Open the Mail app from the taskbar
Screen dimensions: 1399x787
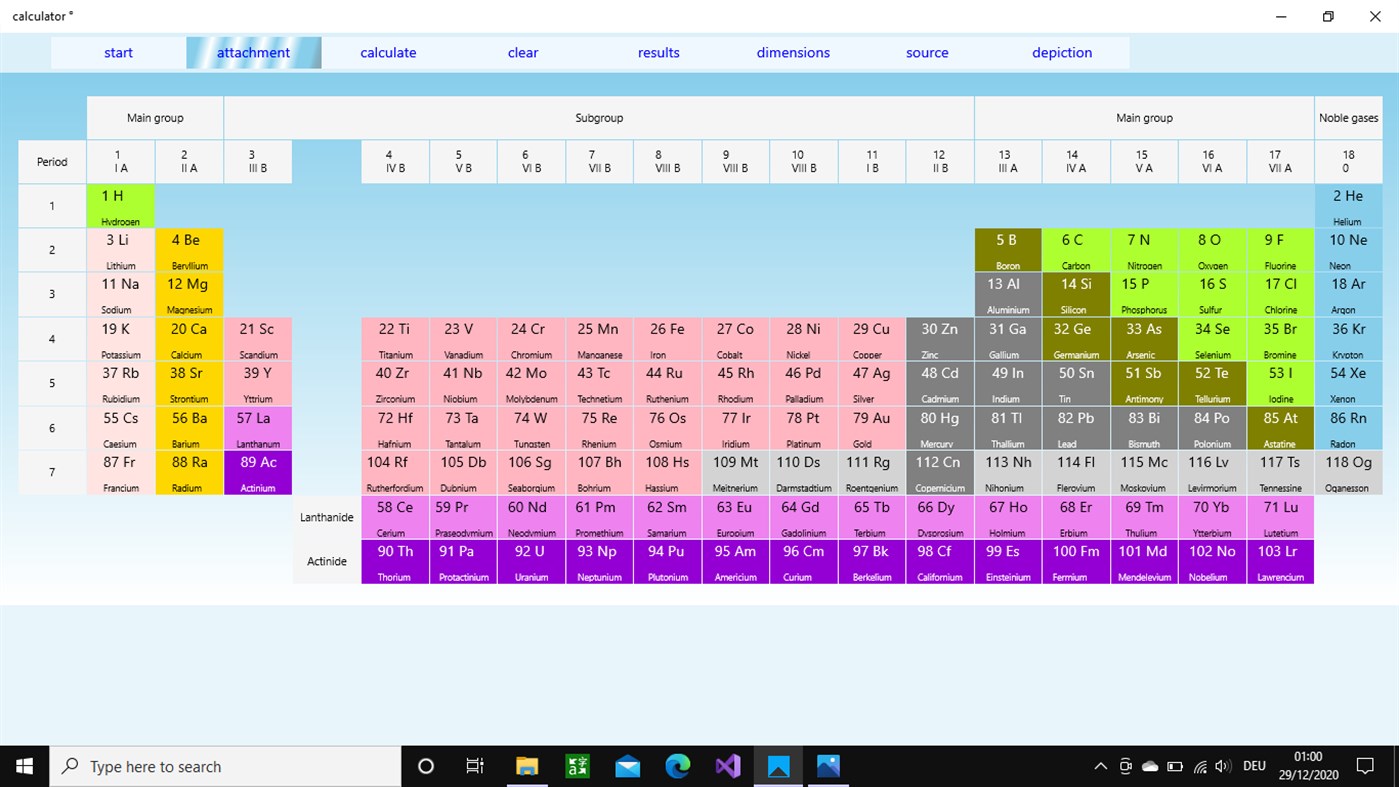627,766
